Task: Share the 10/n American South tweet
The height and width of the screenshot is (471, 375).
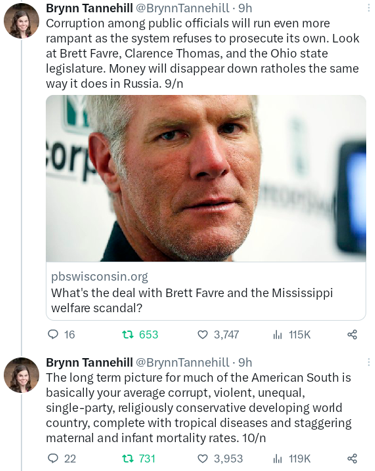Action: [x=352, y=459]
